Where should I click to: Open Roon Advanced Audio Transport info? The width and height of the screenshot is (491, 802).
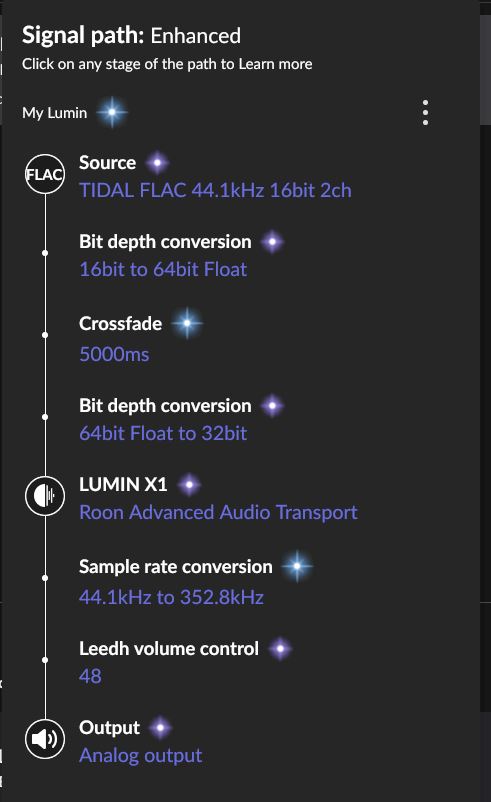pos(218,512)
